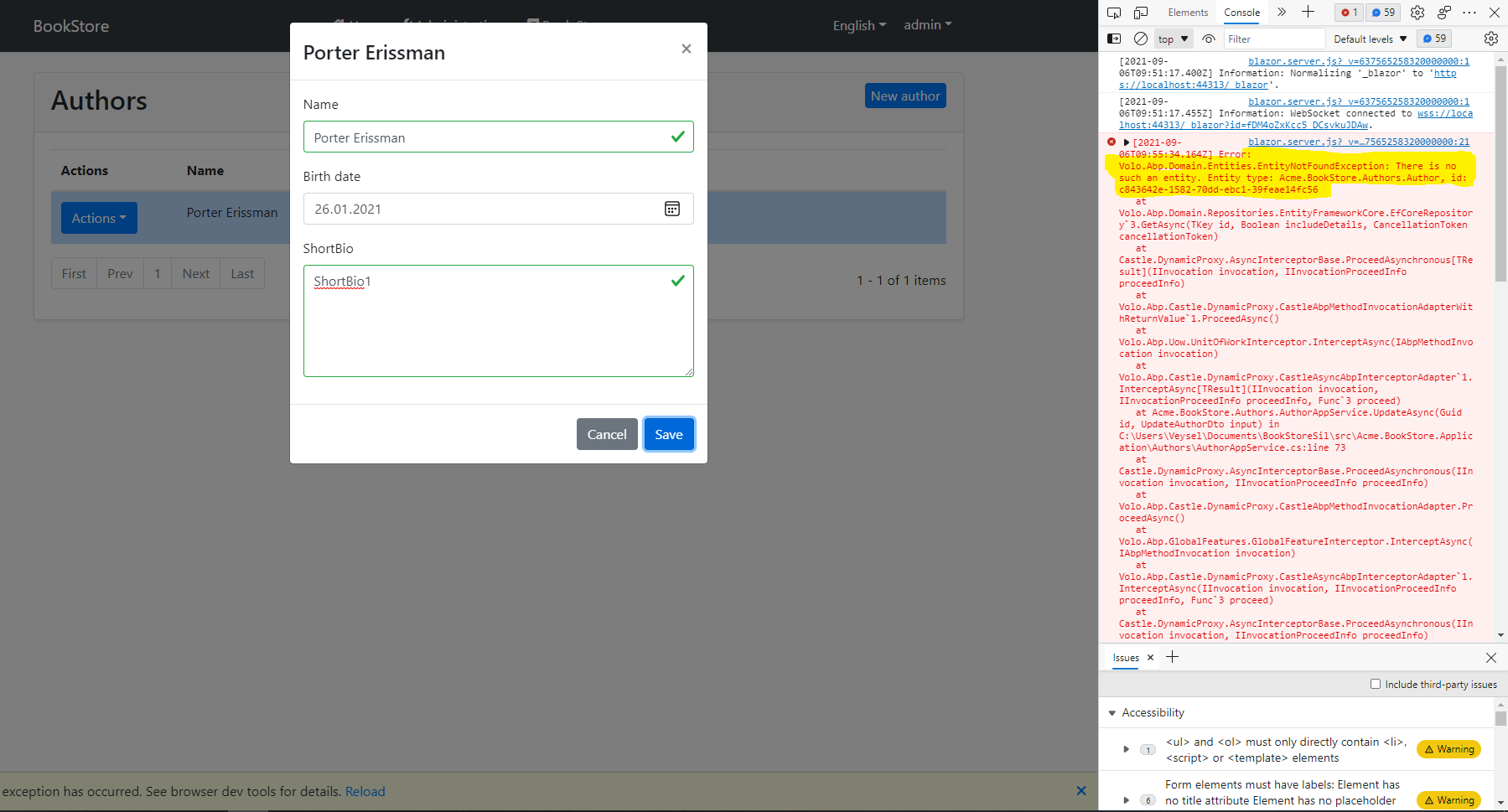
Task: Expand the first Accessibility warning entry
Action: (x=1126, y=749)
